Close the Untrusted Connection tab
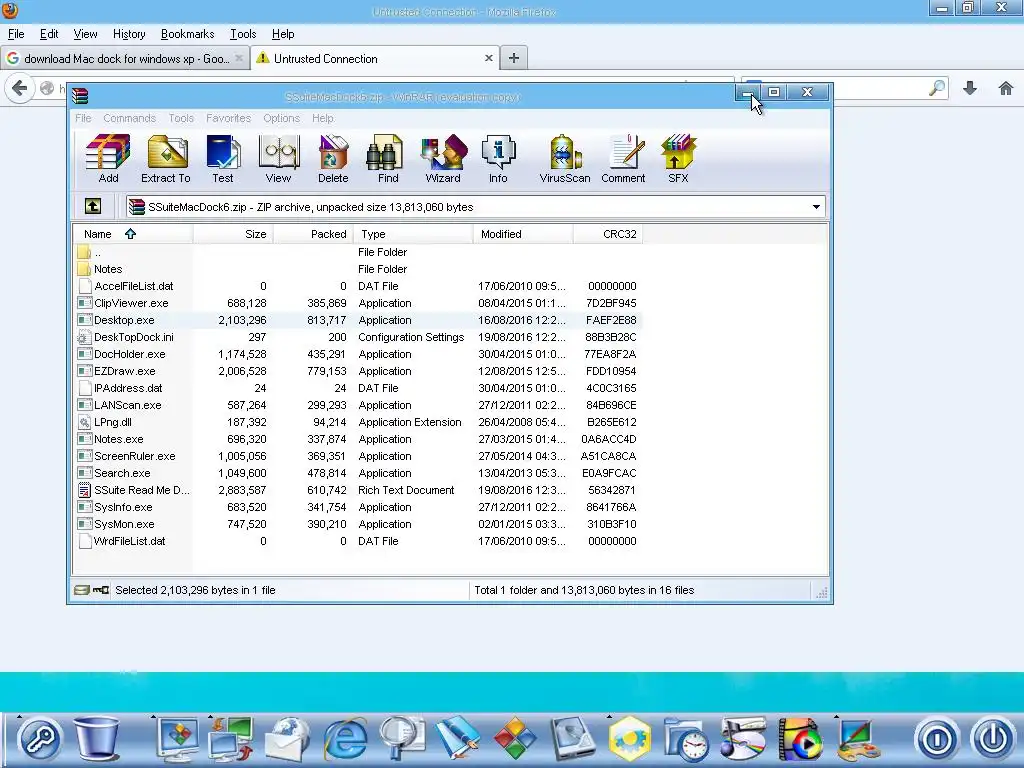Image resolution: width=1024 pixels, height=768 pixels. [488, 58]
